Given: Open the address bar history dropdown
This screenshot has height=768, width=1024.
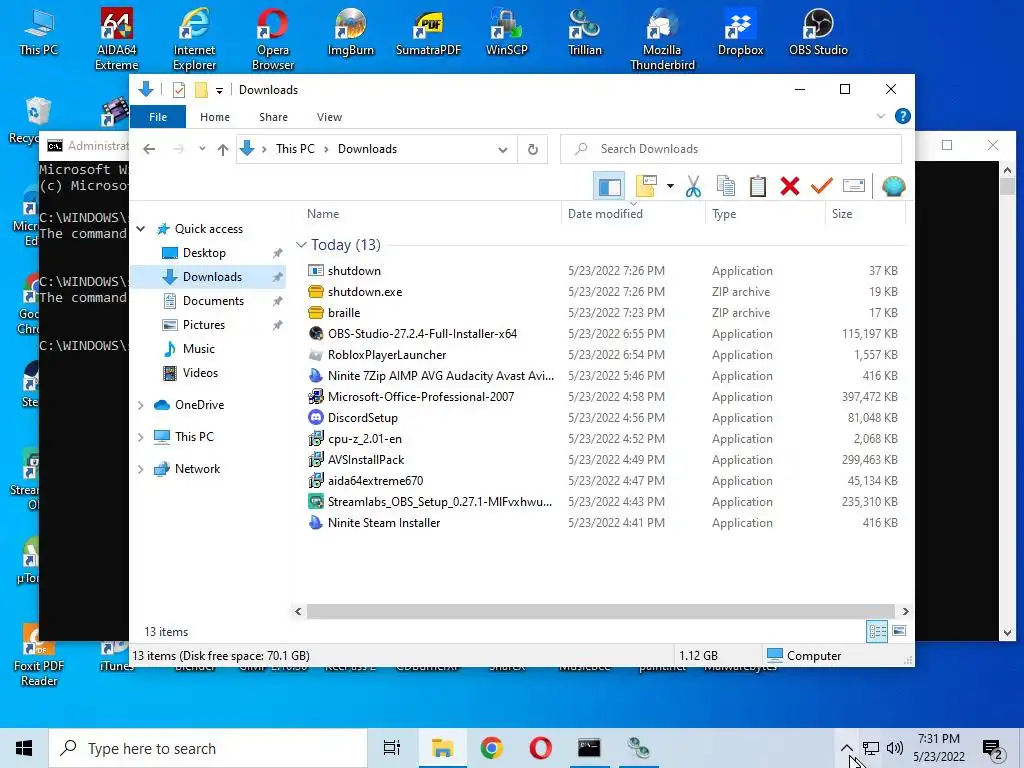Looking at the screenshot, I should tap(503, 149).
